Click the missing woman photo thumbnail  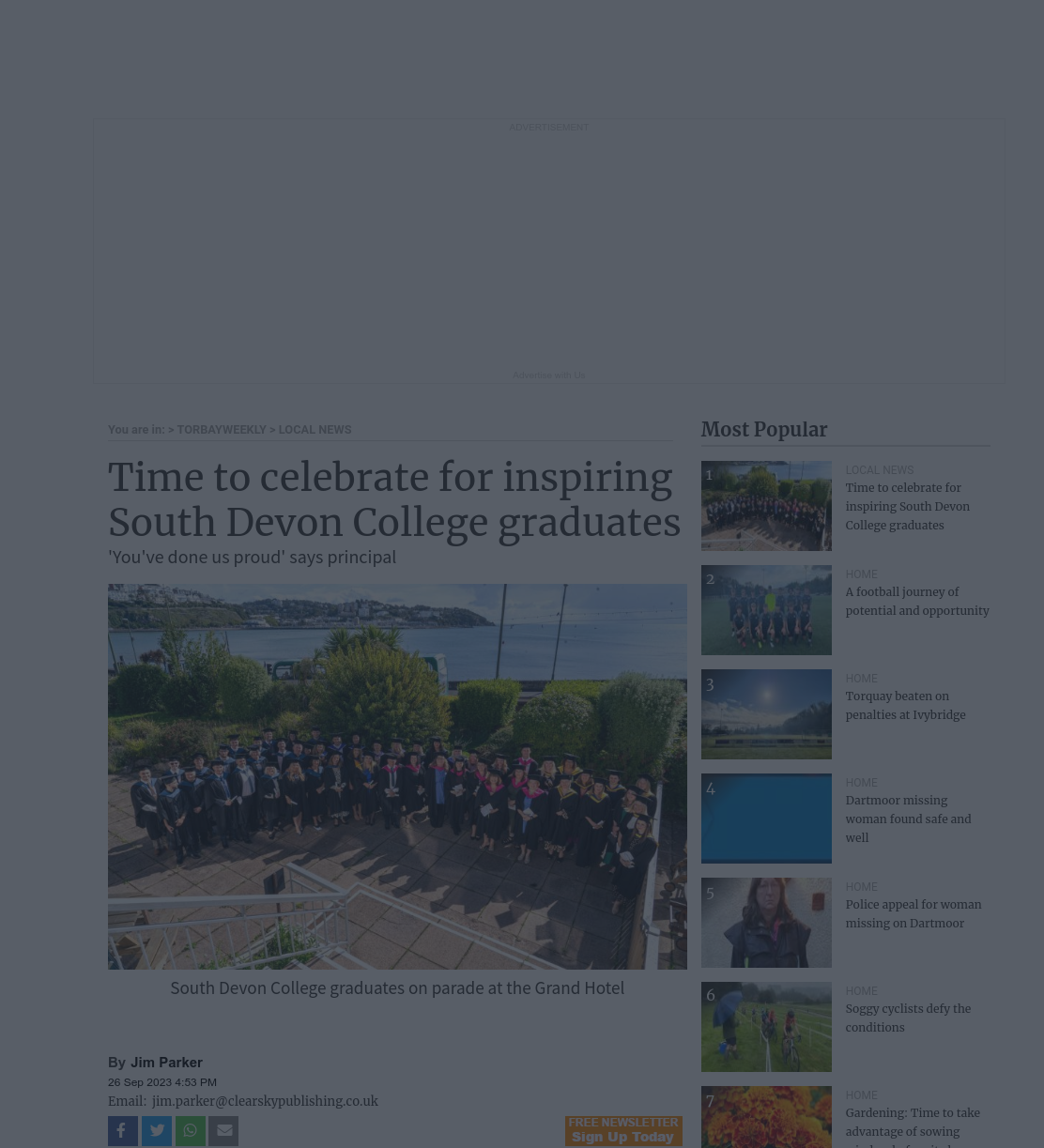pos(766,923)
